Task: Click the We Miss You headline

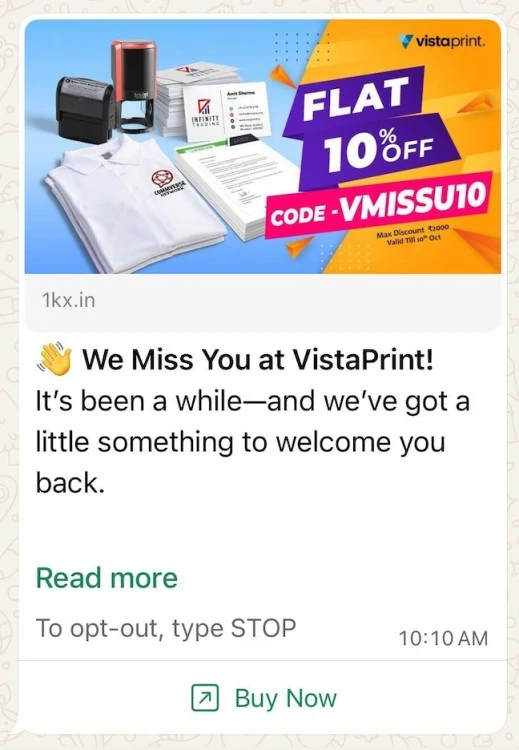Action: 258,359
